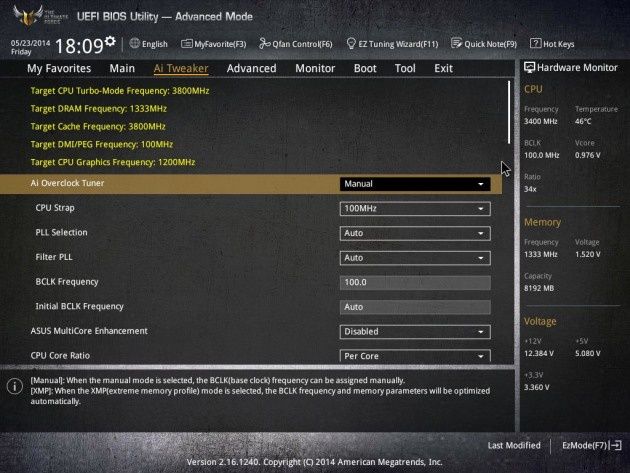Viewport: 630px width, 473px height.
Task: Open the CPU Core Ratio Per Core dropdown
Action: tap(415, 356)
